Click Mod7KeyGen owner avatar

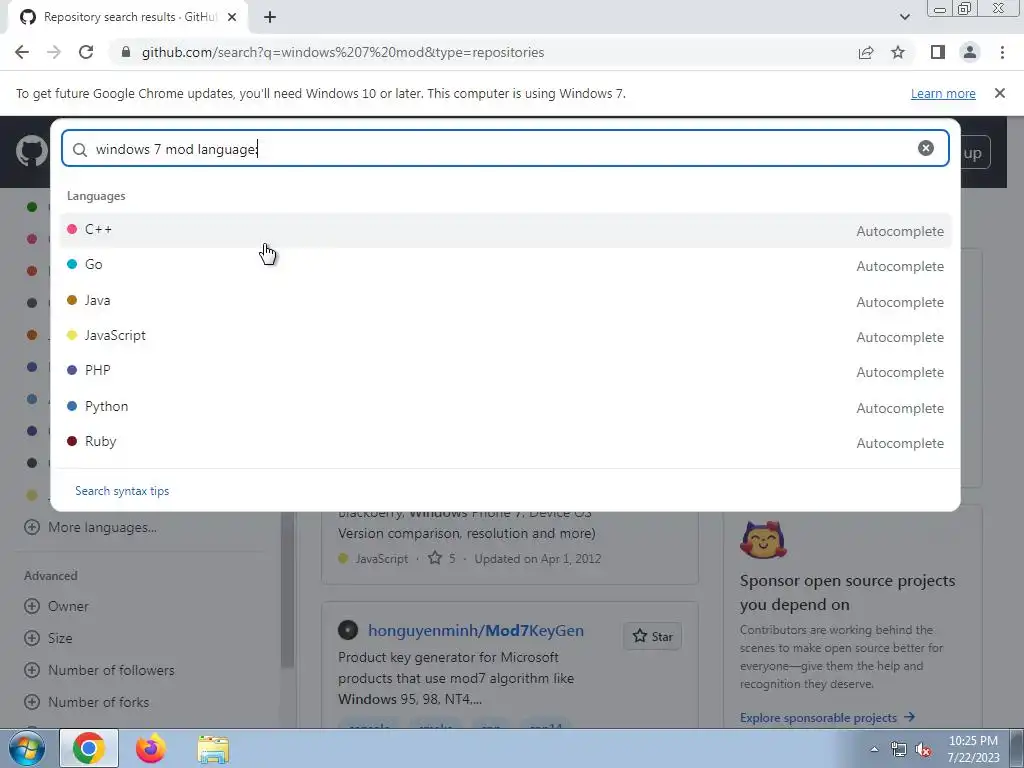[x=348, y=630]
